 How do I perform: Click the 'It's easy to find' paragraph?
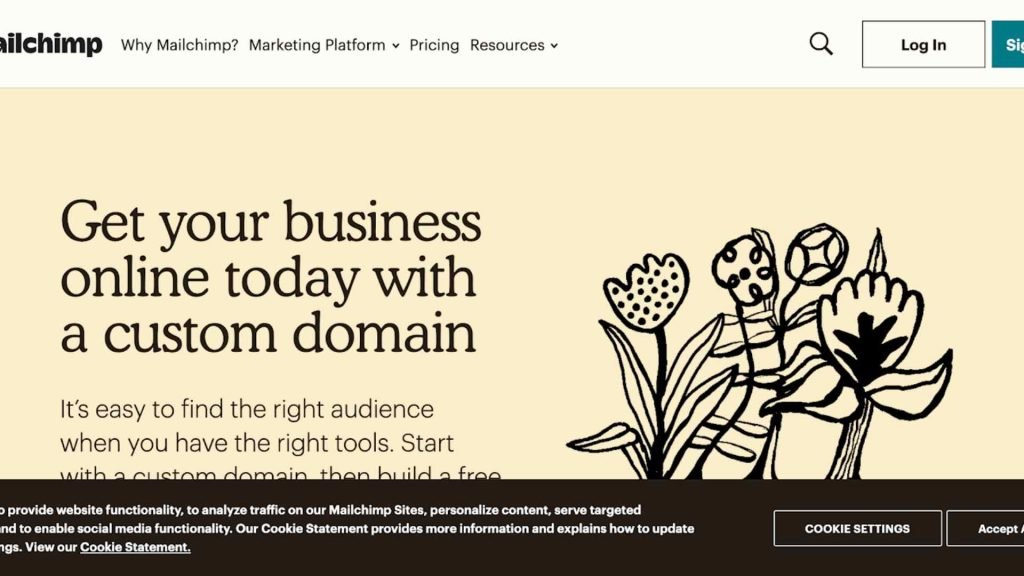pos(281,438)
